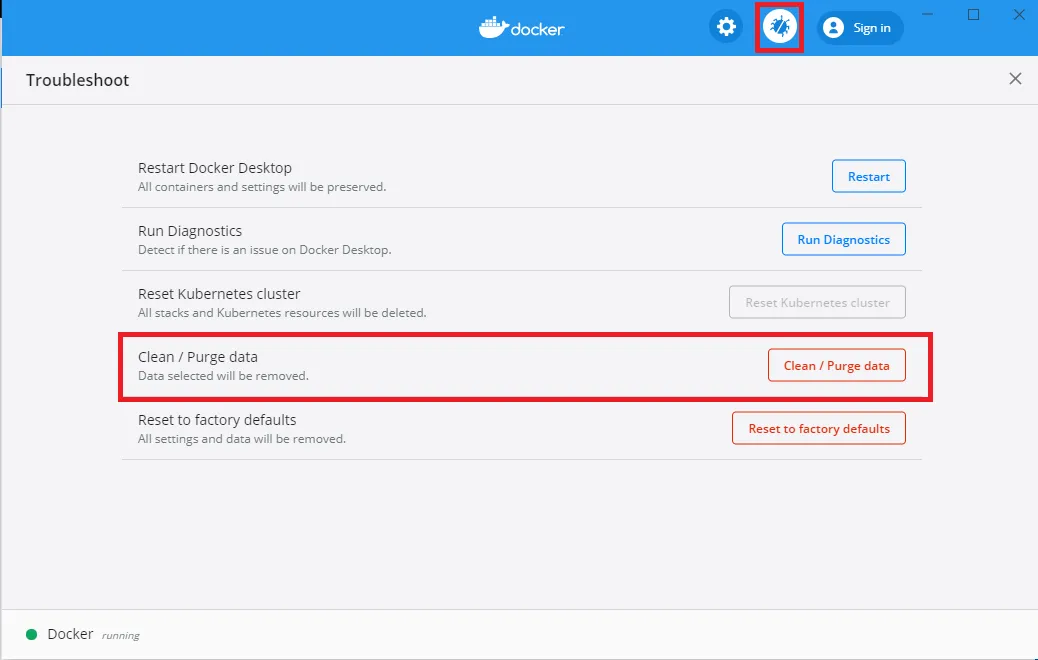Click "Data selected will be removed" text
This screenshot has height=660, width=1038.
[x=223, y=376]
